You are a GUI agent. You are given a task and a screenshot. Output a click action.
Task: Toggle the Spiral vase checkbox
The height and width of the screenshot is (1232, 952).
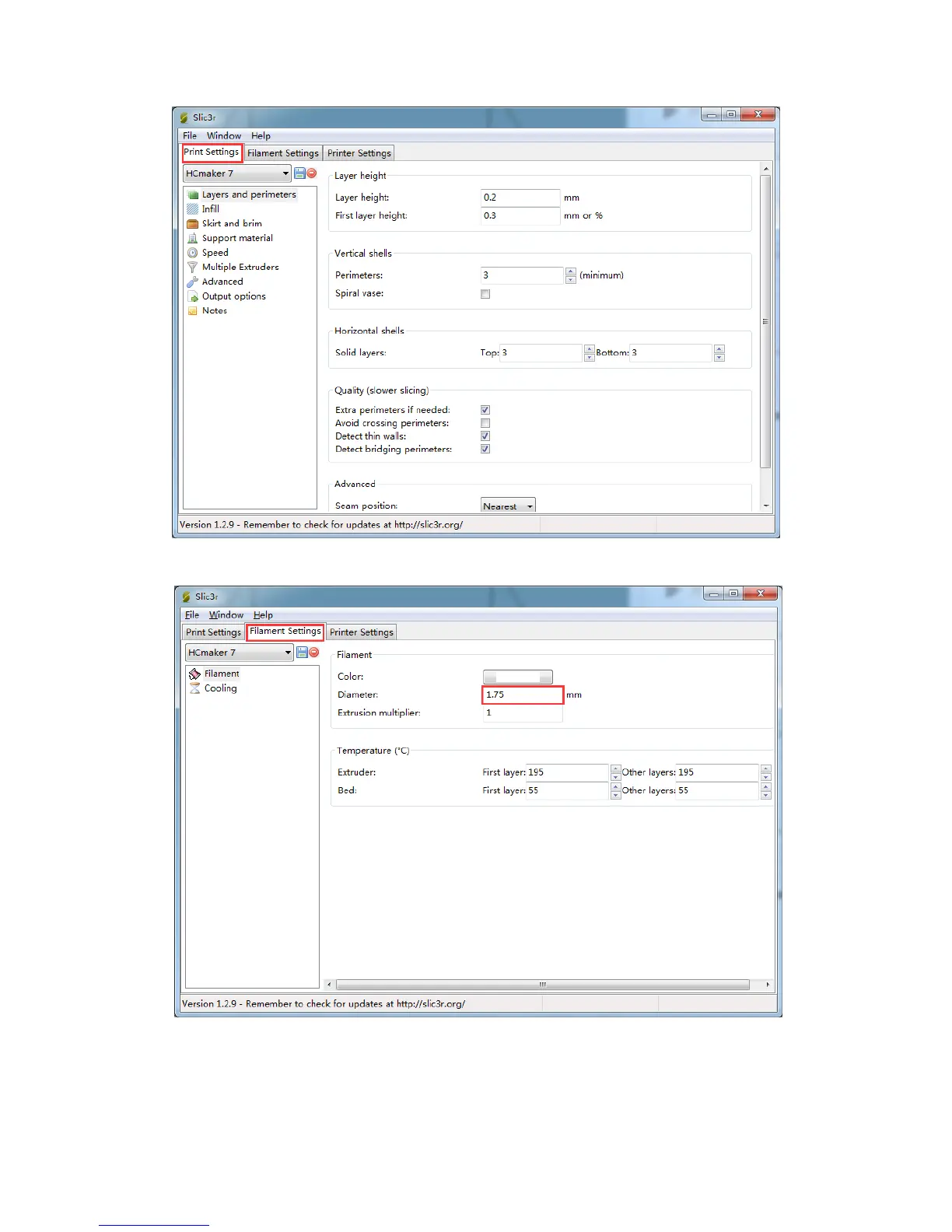485,294
